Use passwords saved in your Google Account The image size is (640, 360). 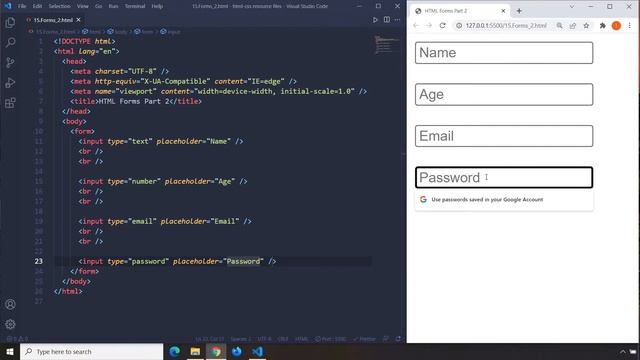[504, 200]
